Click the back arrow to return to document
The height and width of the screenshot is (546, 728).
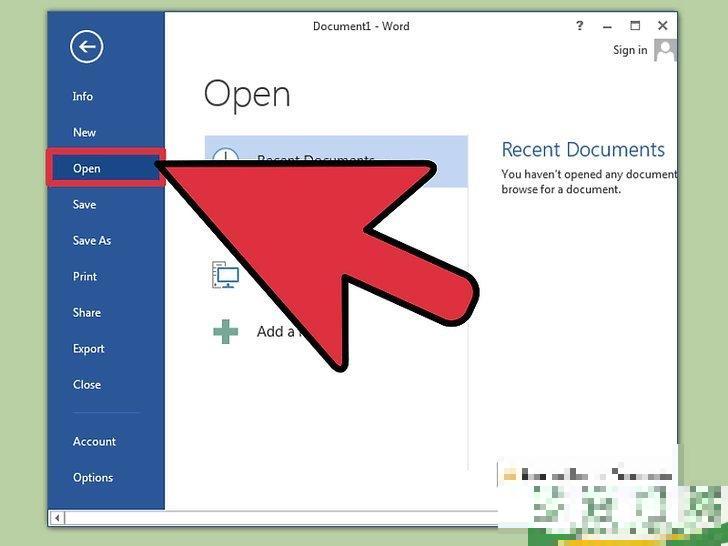pos(86,46)
